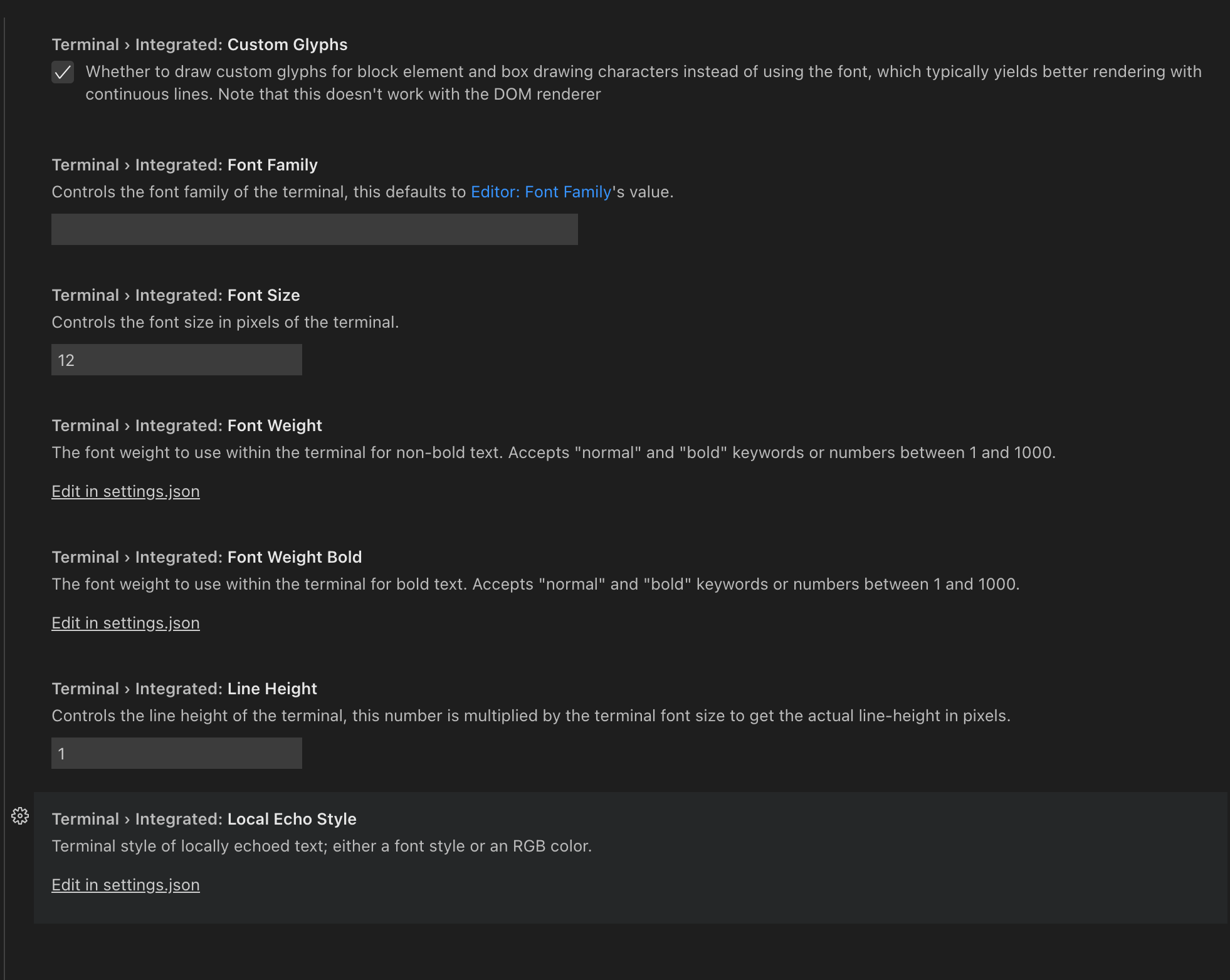Select the Custom Glyphs setting title

(x=199, y=44)
